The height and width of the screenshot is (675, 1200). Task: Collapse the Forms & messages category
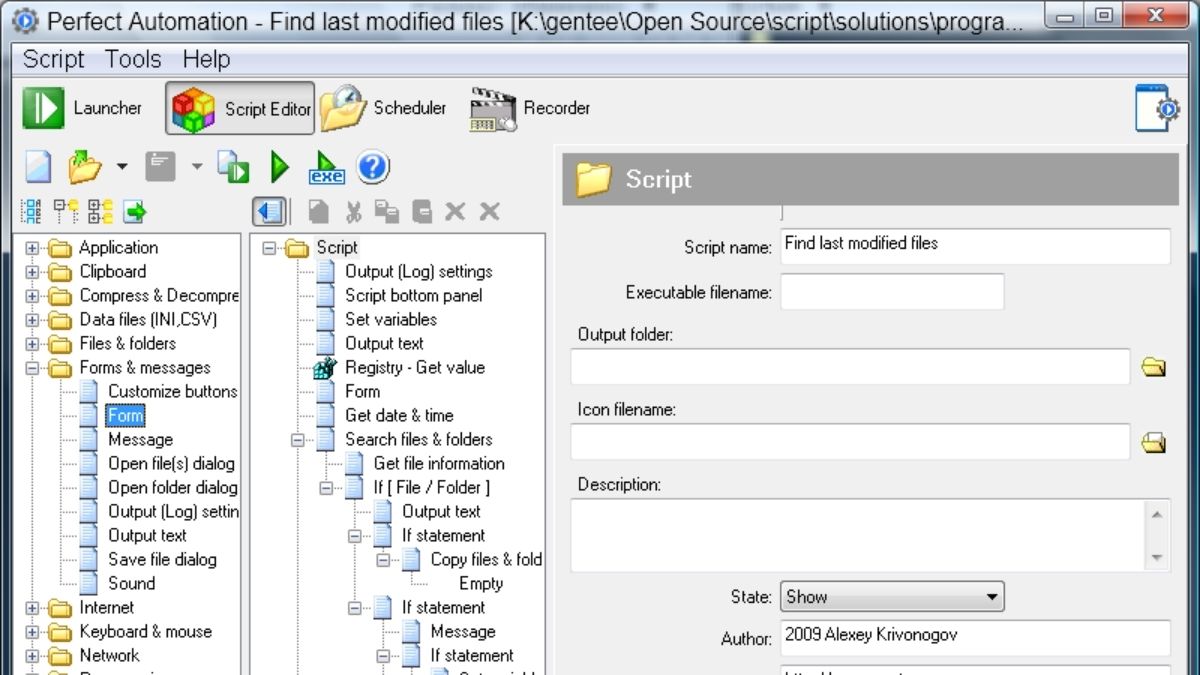pyautogui.click(x=33, y=367)
